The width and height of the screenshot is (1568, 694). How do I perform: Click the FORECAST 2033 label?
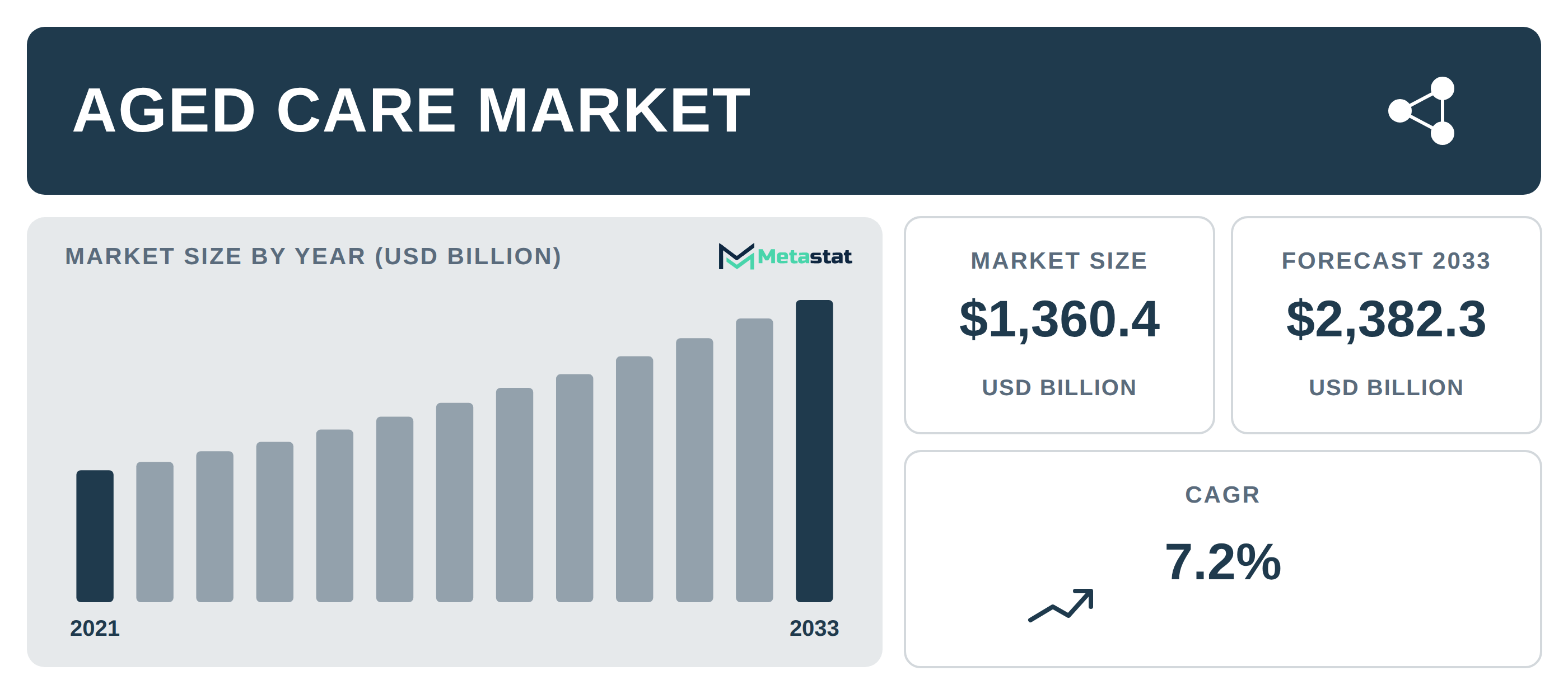coord(1386,261)
